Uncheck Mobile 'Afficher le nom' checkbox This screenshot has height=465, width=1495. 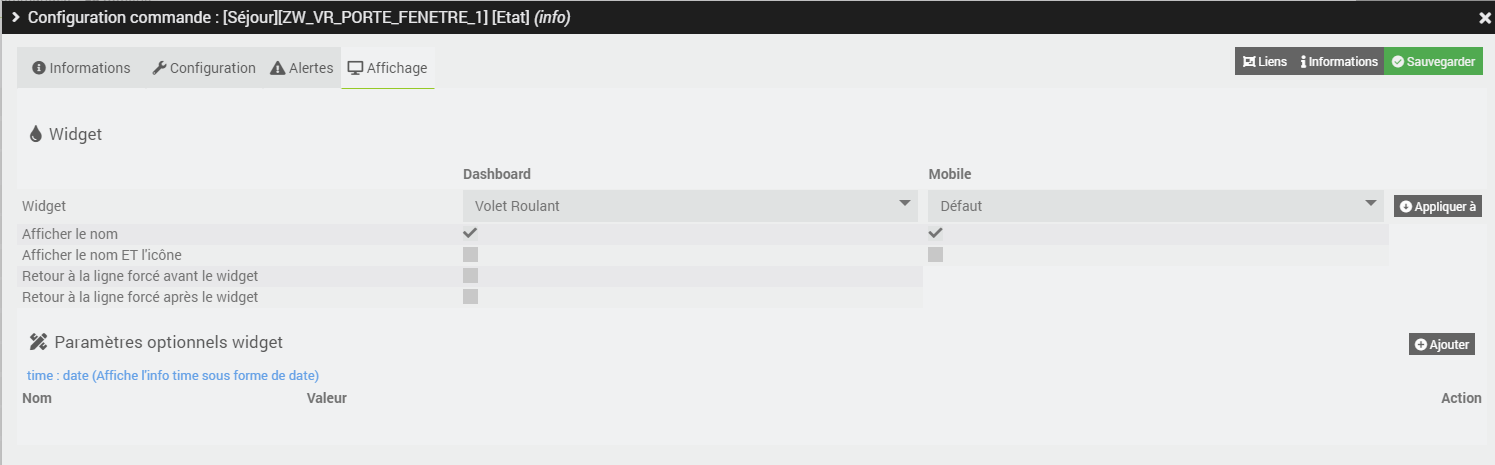935,233
